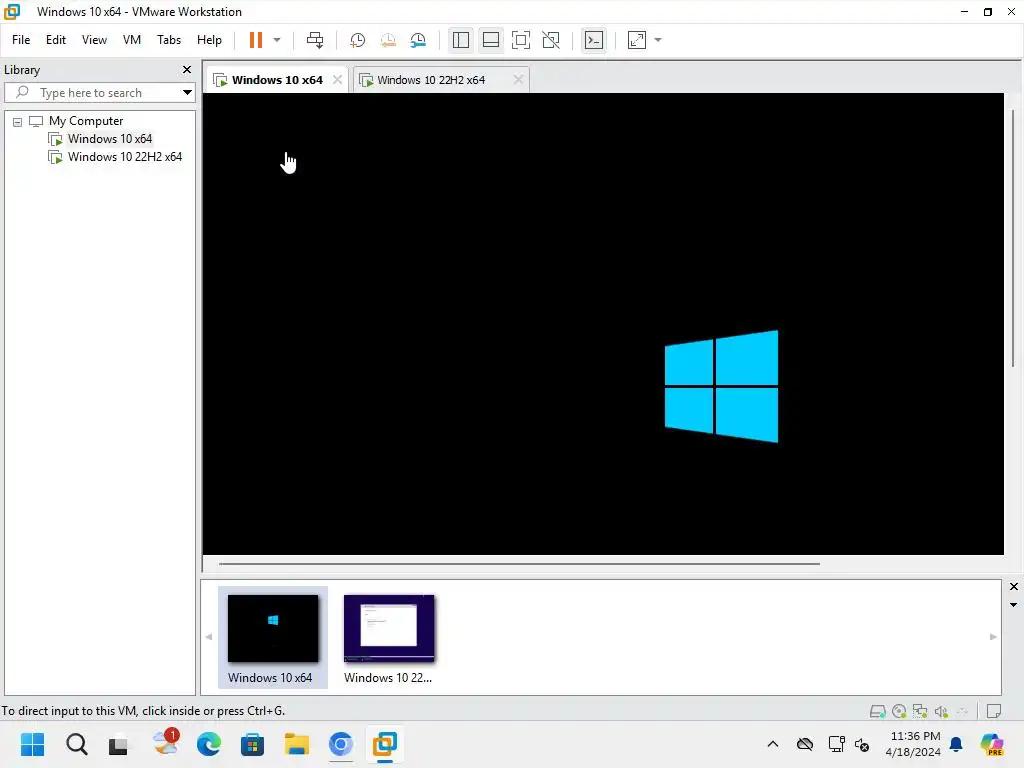This screenshot has width=1024, height=768.
Task: Click the sound card status icon
Action: (941, 711)
